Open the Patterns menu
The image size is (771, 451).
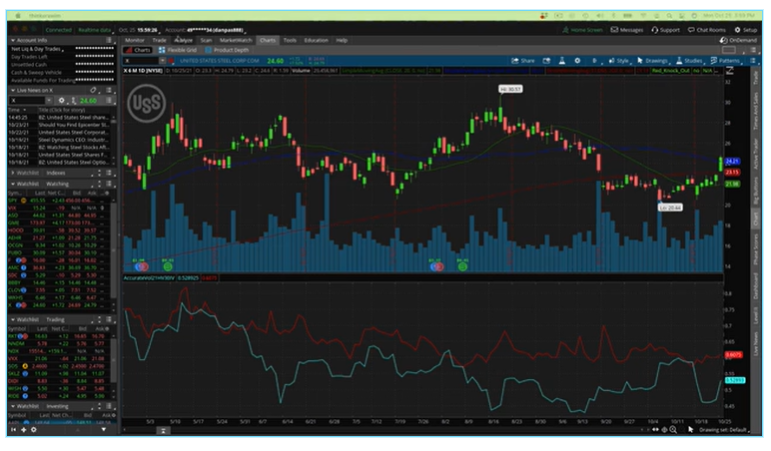pyautogui.click(x=725, y=60)
